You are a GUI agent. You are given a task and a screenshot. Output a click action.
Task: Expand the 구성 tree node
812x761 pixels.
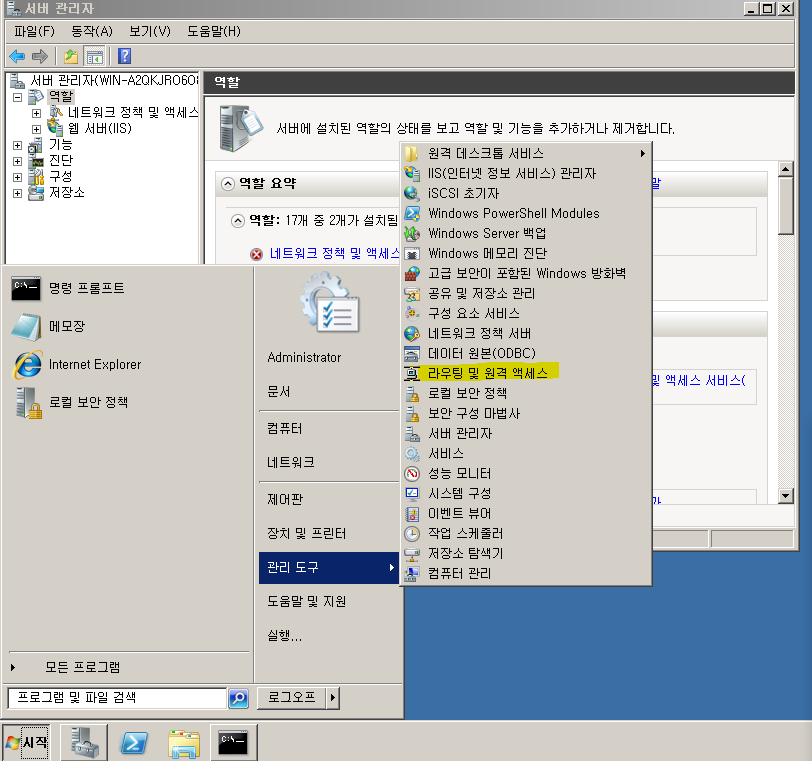click(x=18, y=178)
